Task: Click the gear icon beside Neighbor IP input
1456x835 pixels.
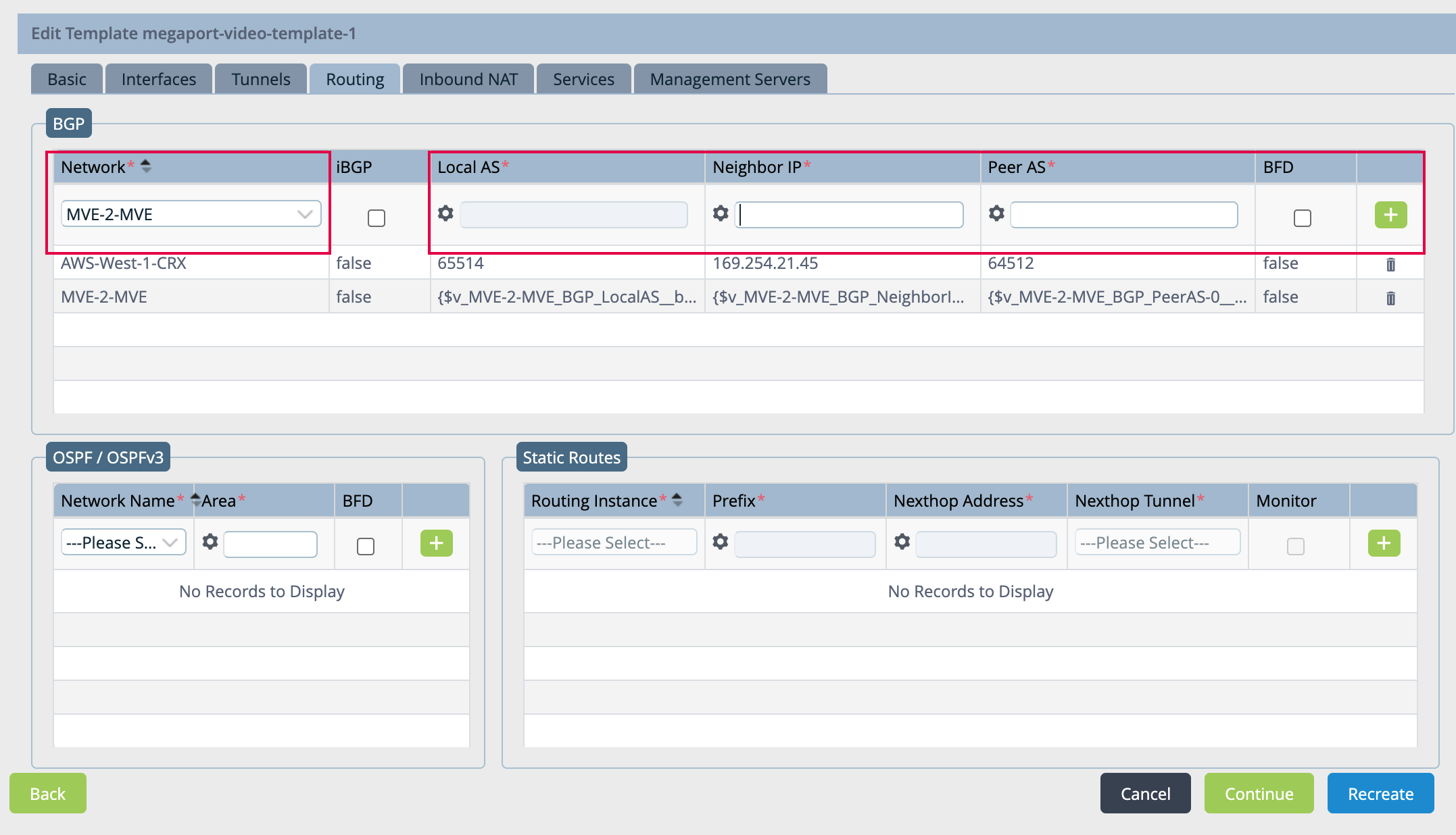Action: click(x=721, y=213)
